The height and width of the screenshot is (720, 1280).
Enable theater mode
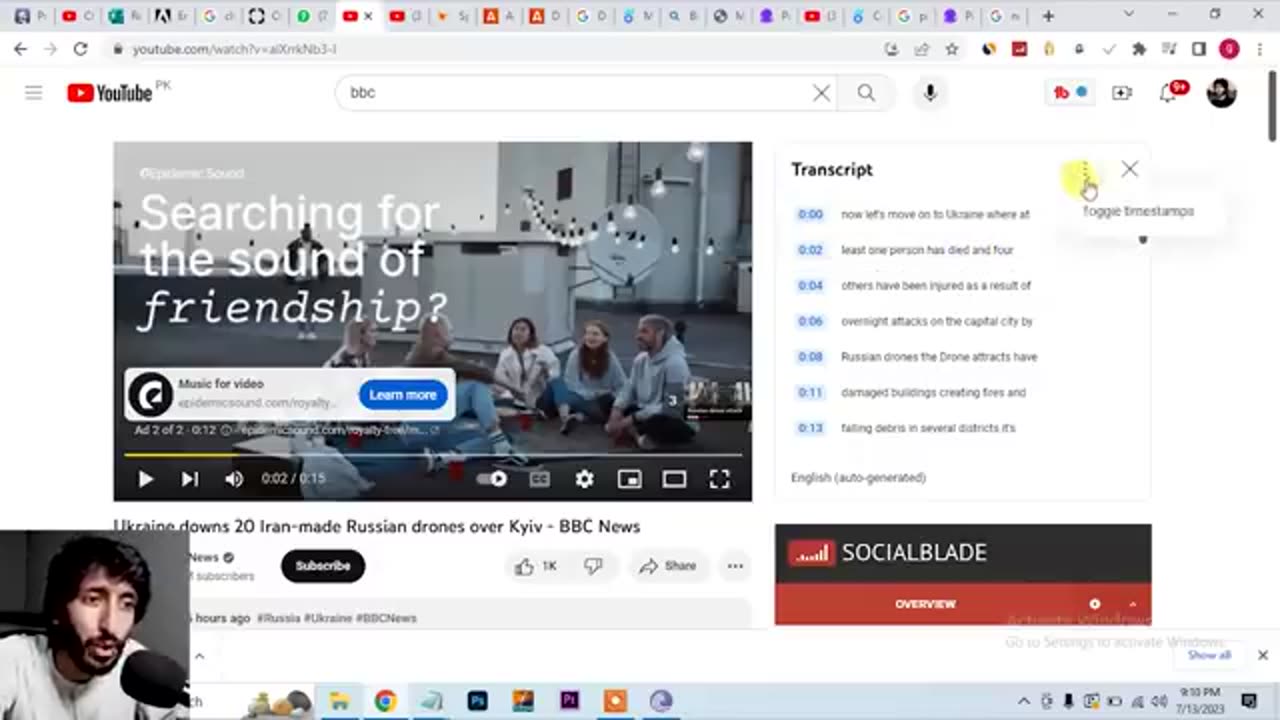[674, 479]
